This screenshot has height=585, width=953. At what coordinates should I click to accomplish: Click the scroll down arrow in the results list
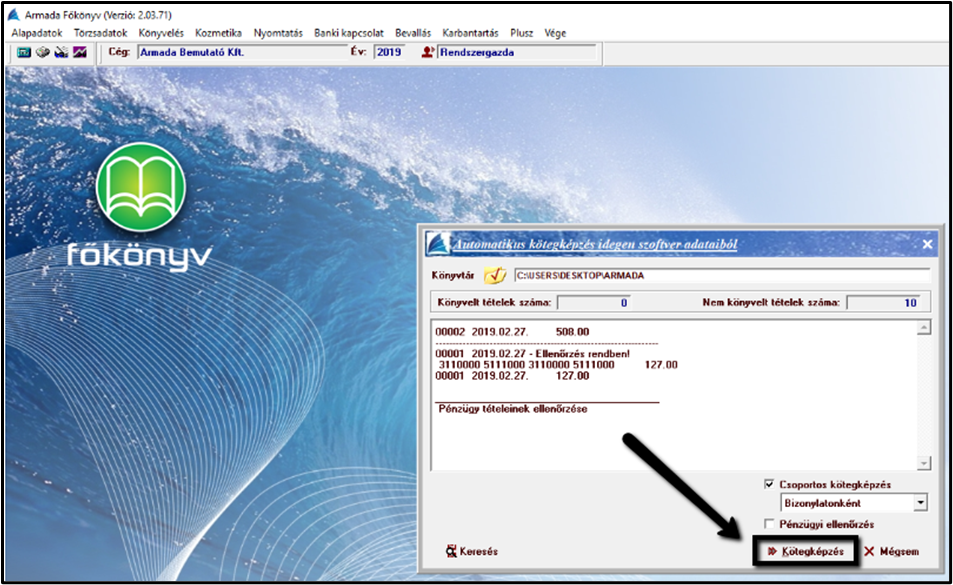[x=924, y=464]
